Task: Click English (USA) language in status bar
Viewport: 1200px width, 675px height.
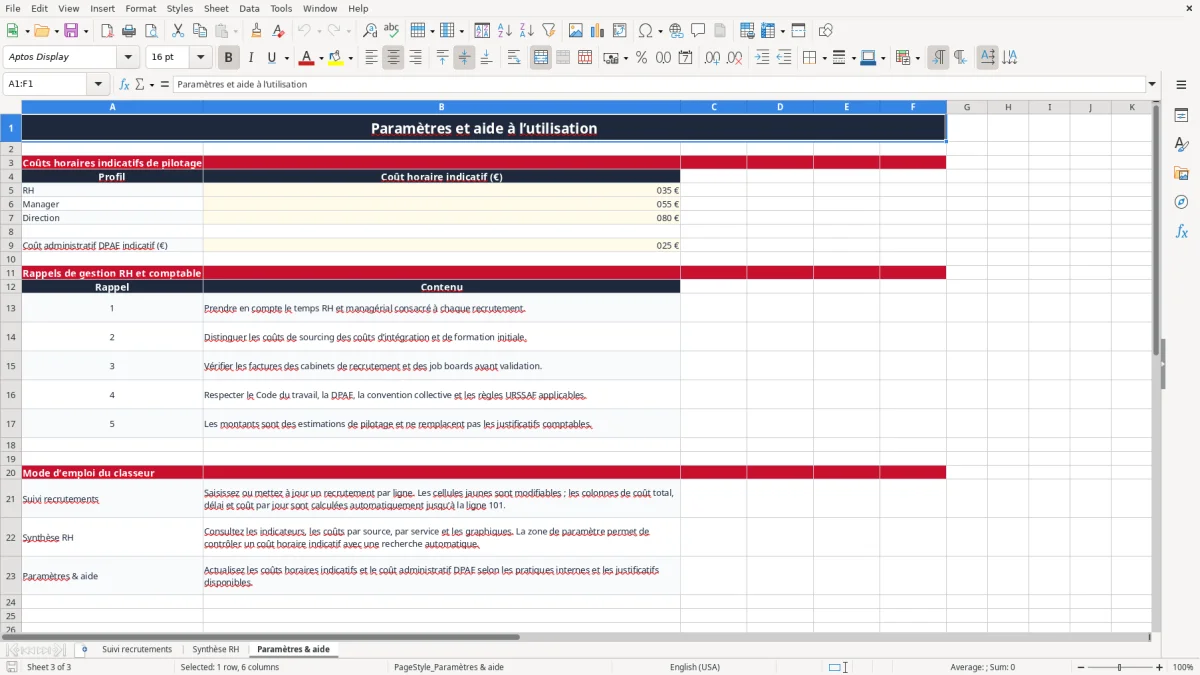Action: tap(695, 667)
